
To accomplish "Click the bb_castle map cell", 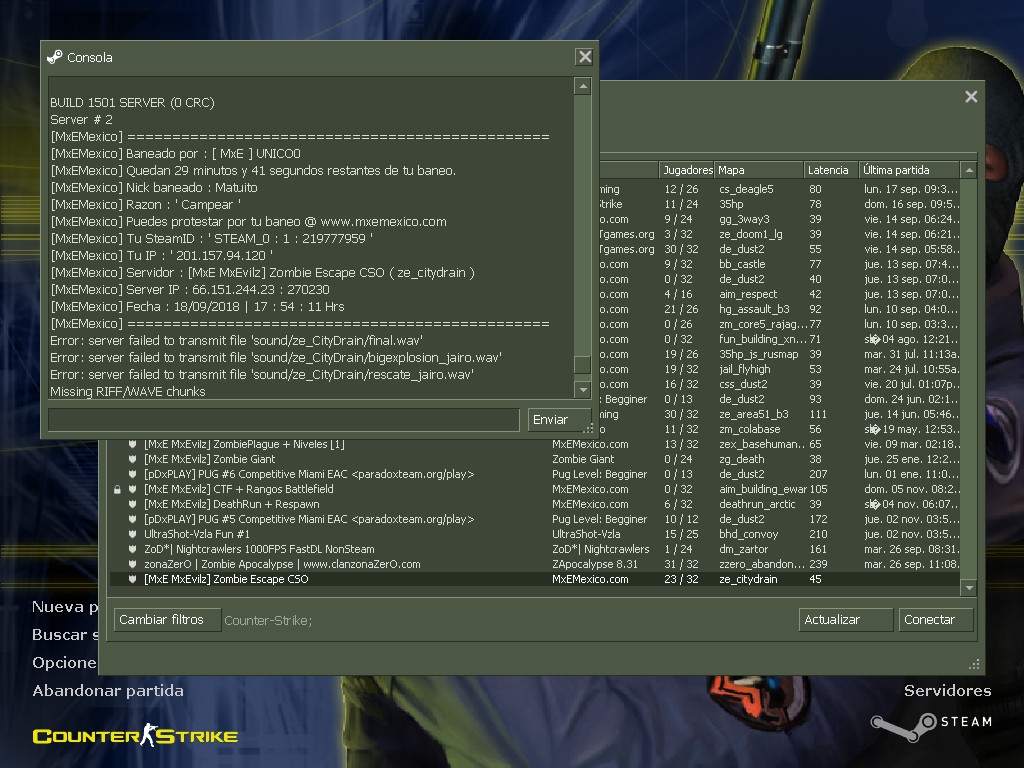I will pyautogui.click(x=742, y=264).
